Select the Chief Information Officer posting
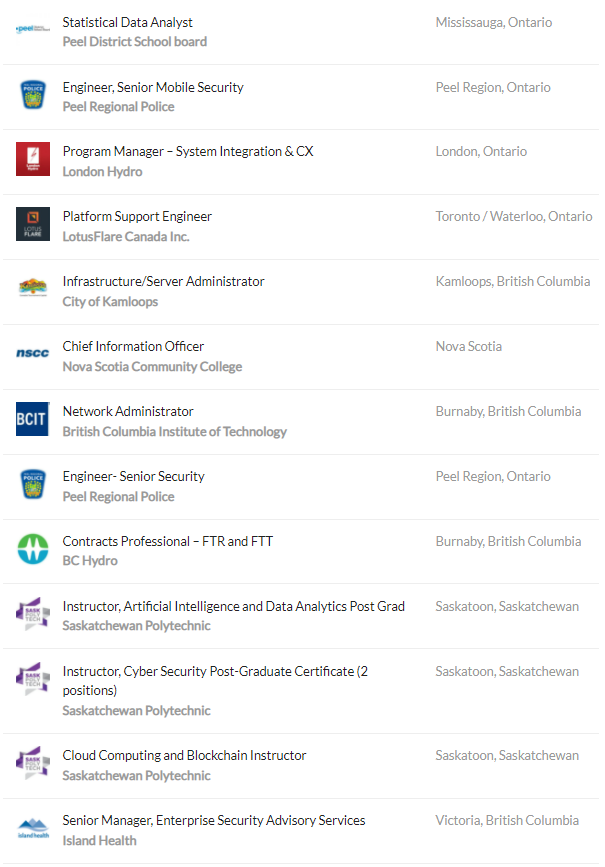Image resolution: width=605 pixels, height=867 pixels. pyautogui.click(x=133, y=347)
